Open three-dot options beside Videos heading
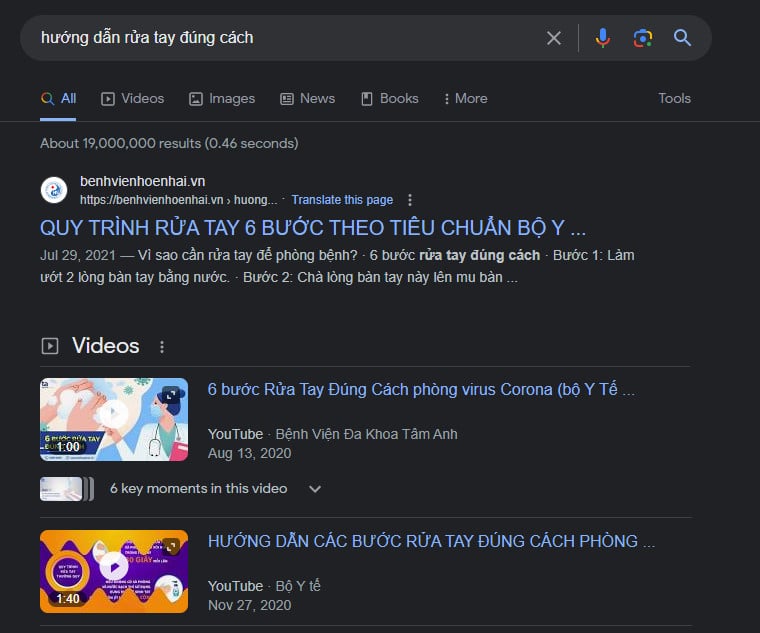 162,347
